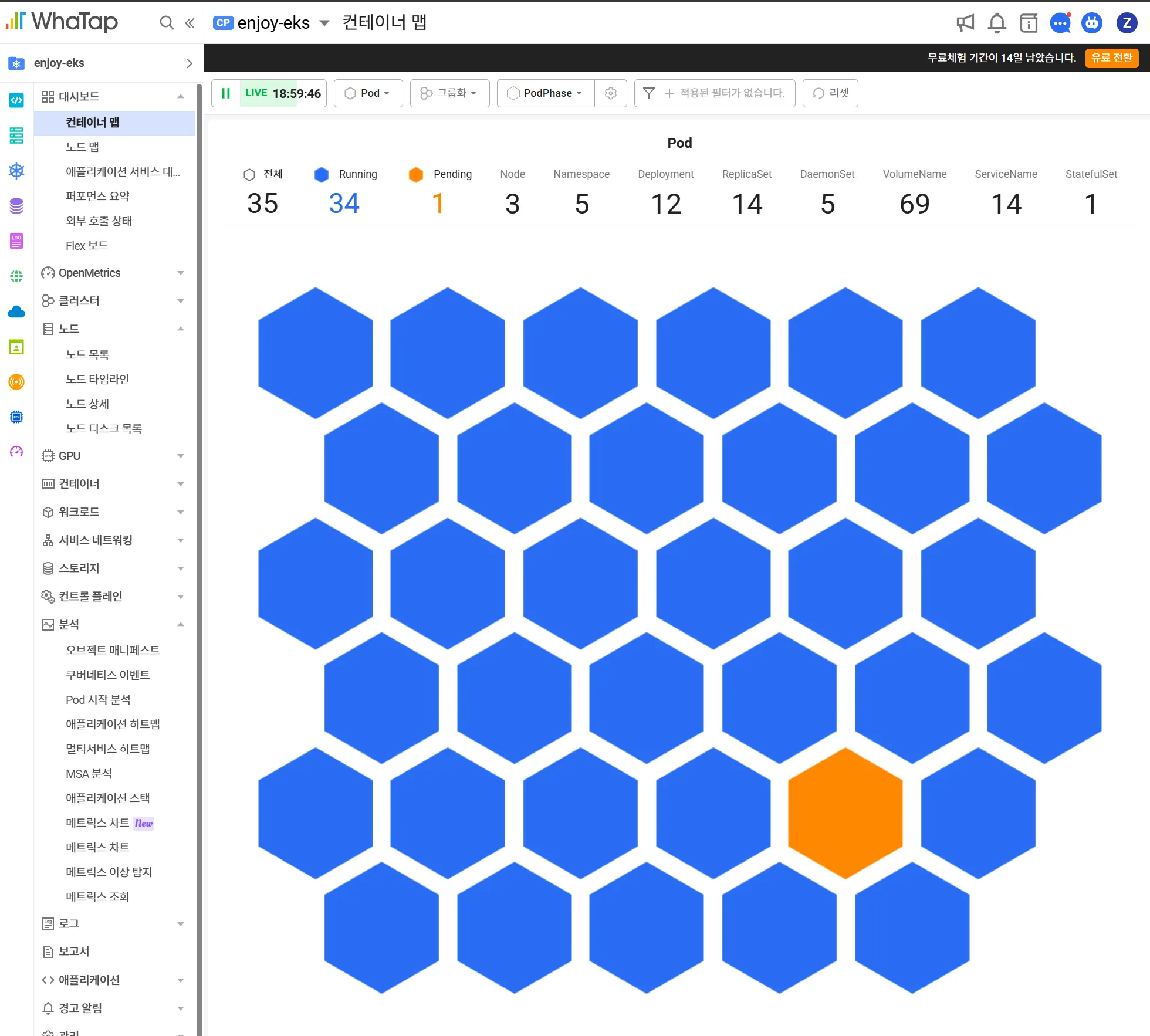1150x1036 pixels.
Task: Open the PodPhase dropdown
Action: coord(546,93)
